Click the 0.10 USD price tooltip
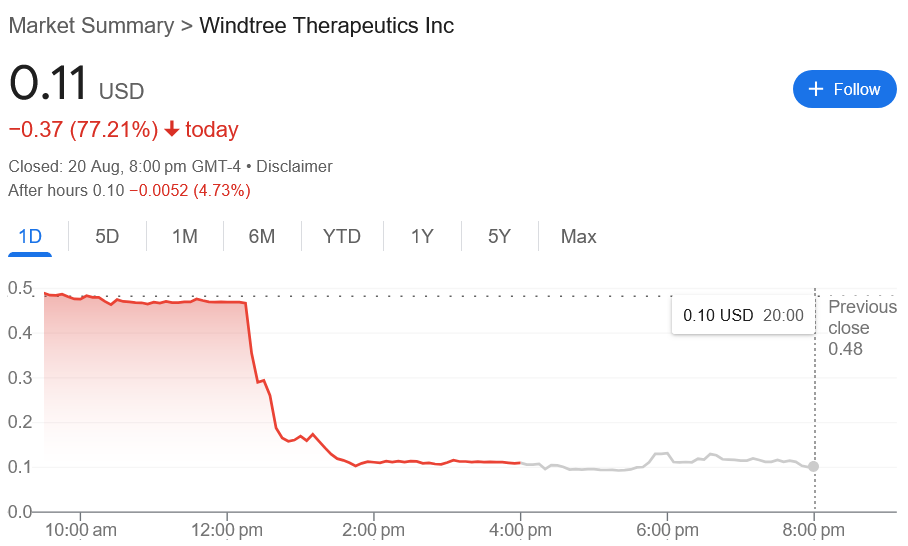908x546 pixels. click(742, 315)
